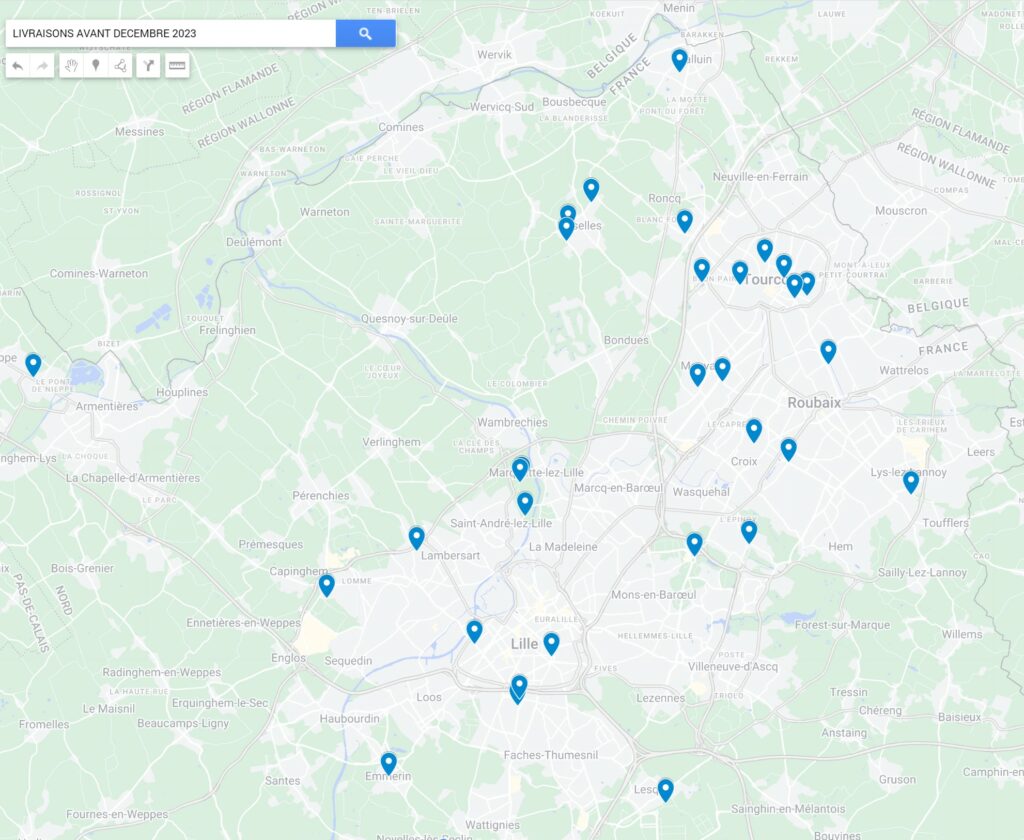Select the Add marker tool
The width and height of the screenshot is (1024, 840).
click(x=96, y=66)
